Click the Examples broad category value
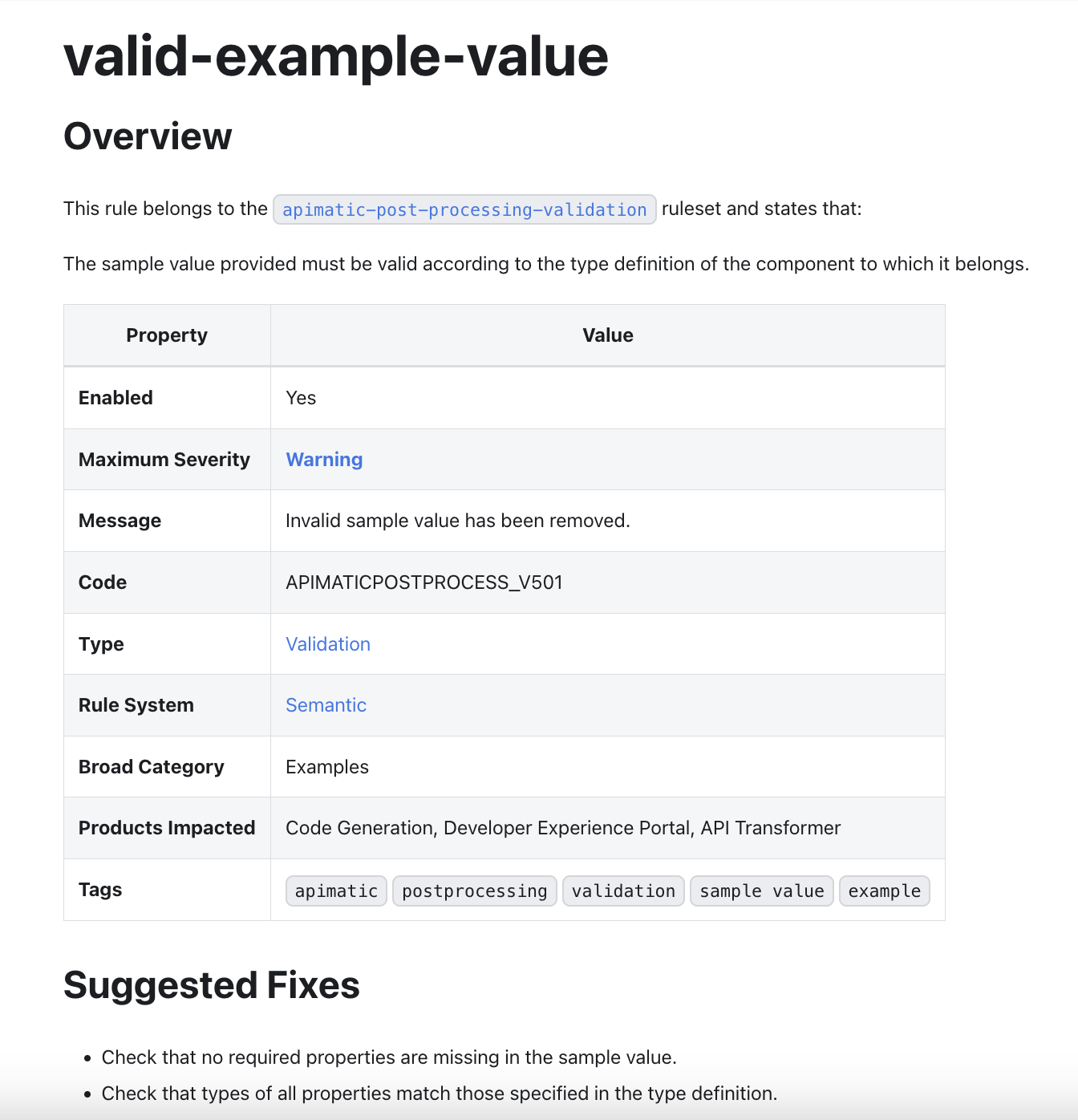Viewport: 1078px width, 1120px height. click(327, 767)
